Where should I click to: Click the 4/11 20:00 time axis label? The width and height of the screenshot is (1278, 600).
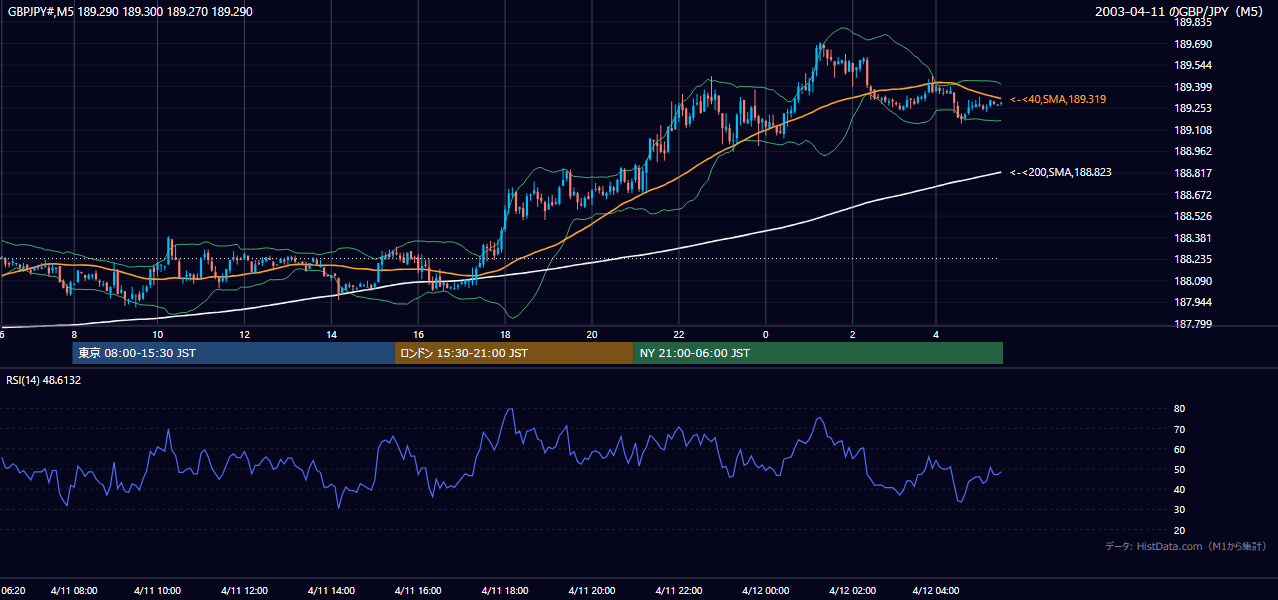pos(593,591)
